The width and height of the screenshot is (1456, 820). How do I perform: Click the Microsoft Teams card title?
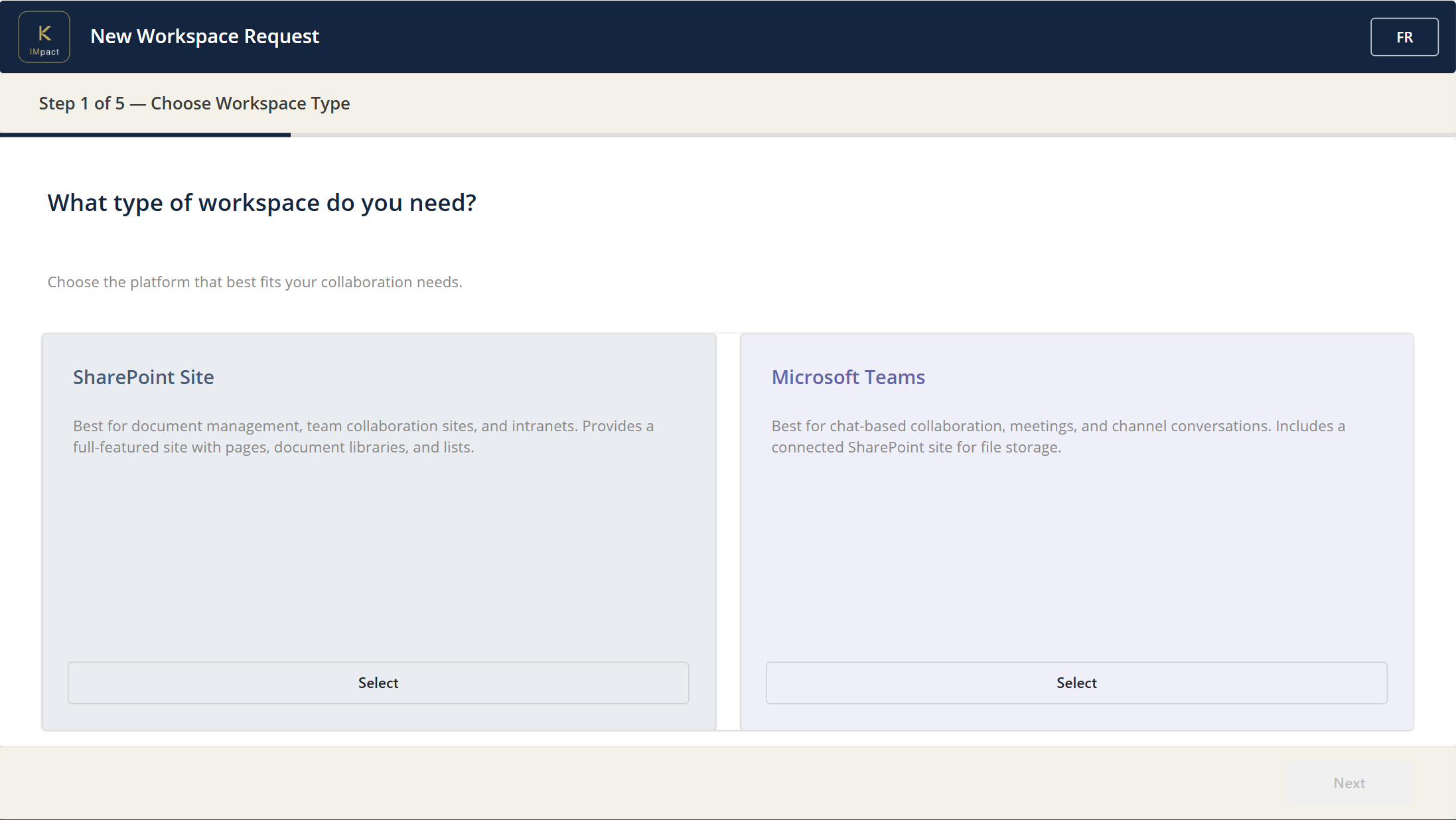(x=848, y=377)
